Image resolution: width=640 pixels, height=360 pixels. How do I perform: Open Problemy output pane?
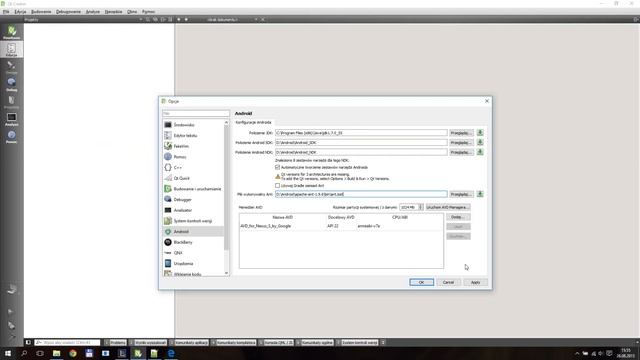pos(116,342)
